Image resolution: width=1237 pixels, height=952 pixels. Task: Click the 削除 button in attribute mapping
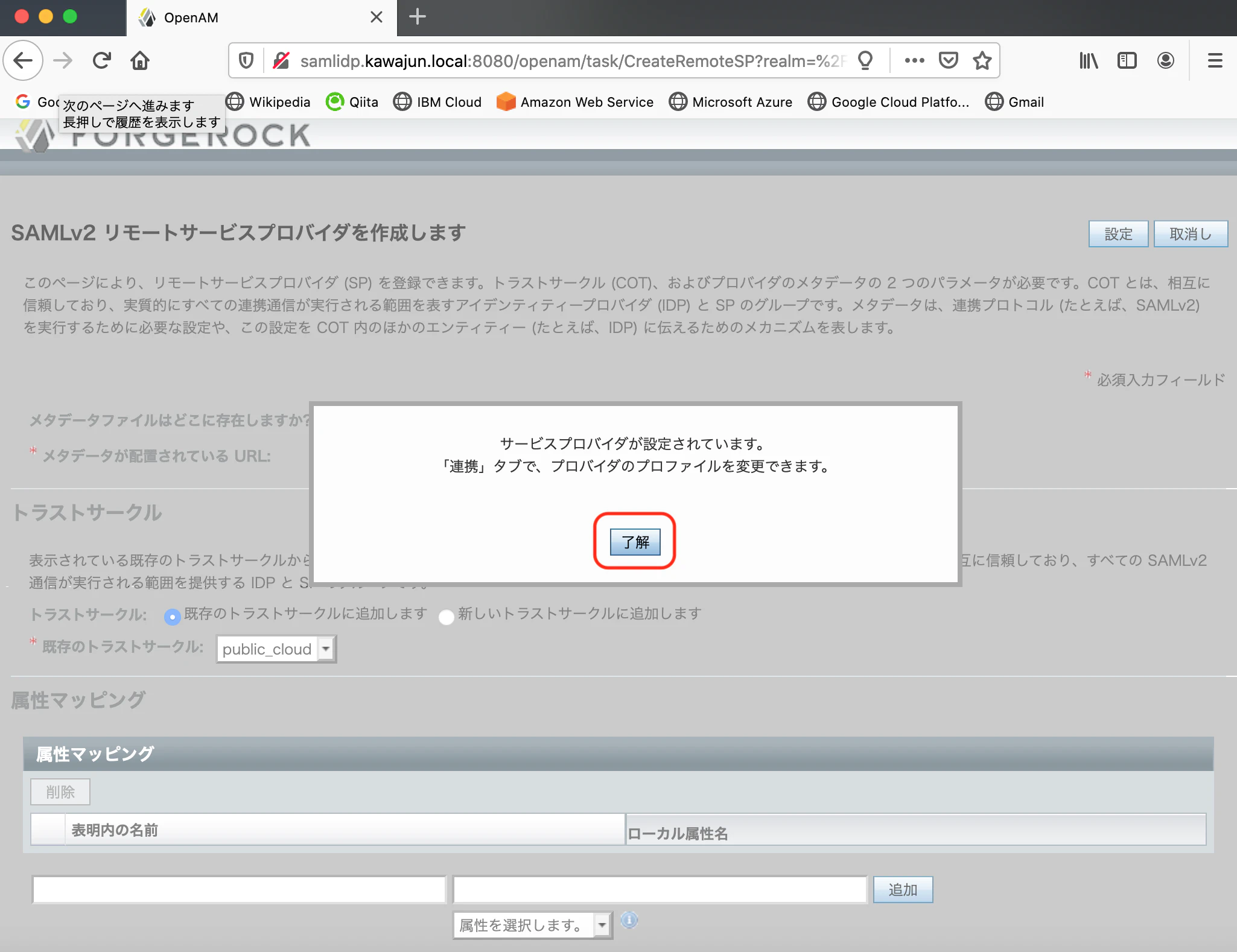point(60,792)
